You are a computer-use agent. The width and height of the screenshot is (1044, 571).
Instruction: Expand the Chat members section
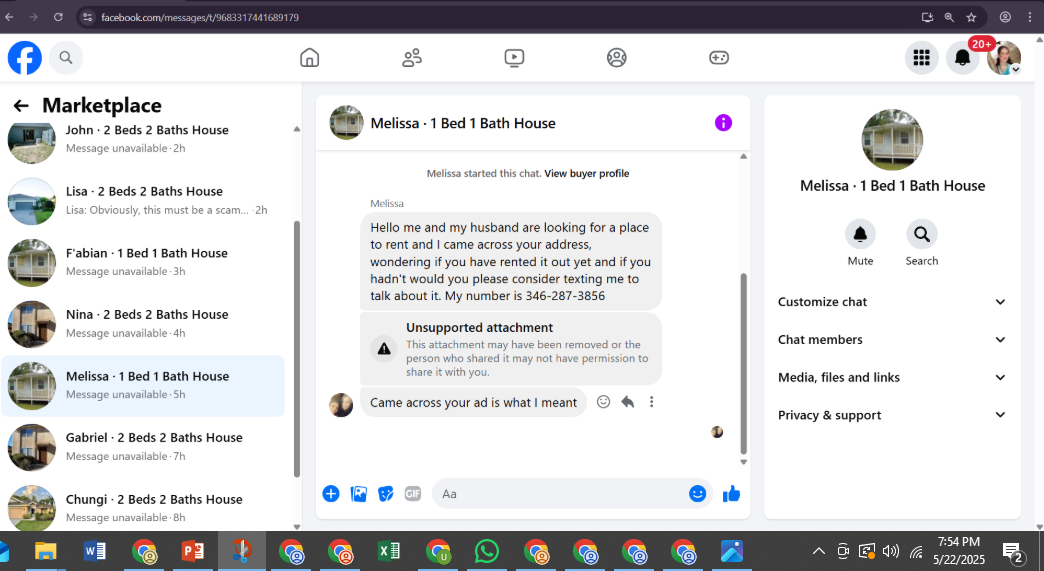pos(892,339)
